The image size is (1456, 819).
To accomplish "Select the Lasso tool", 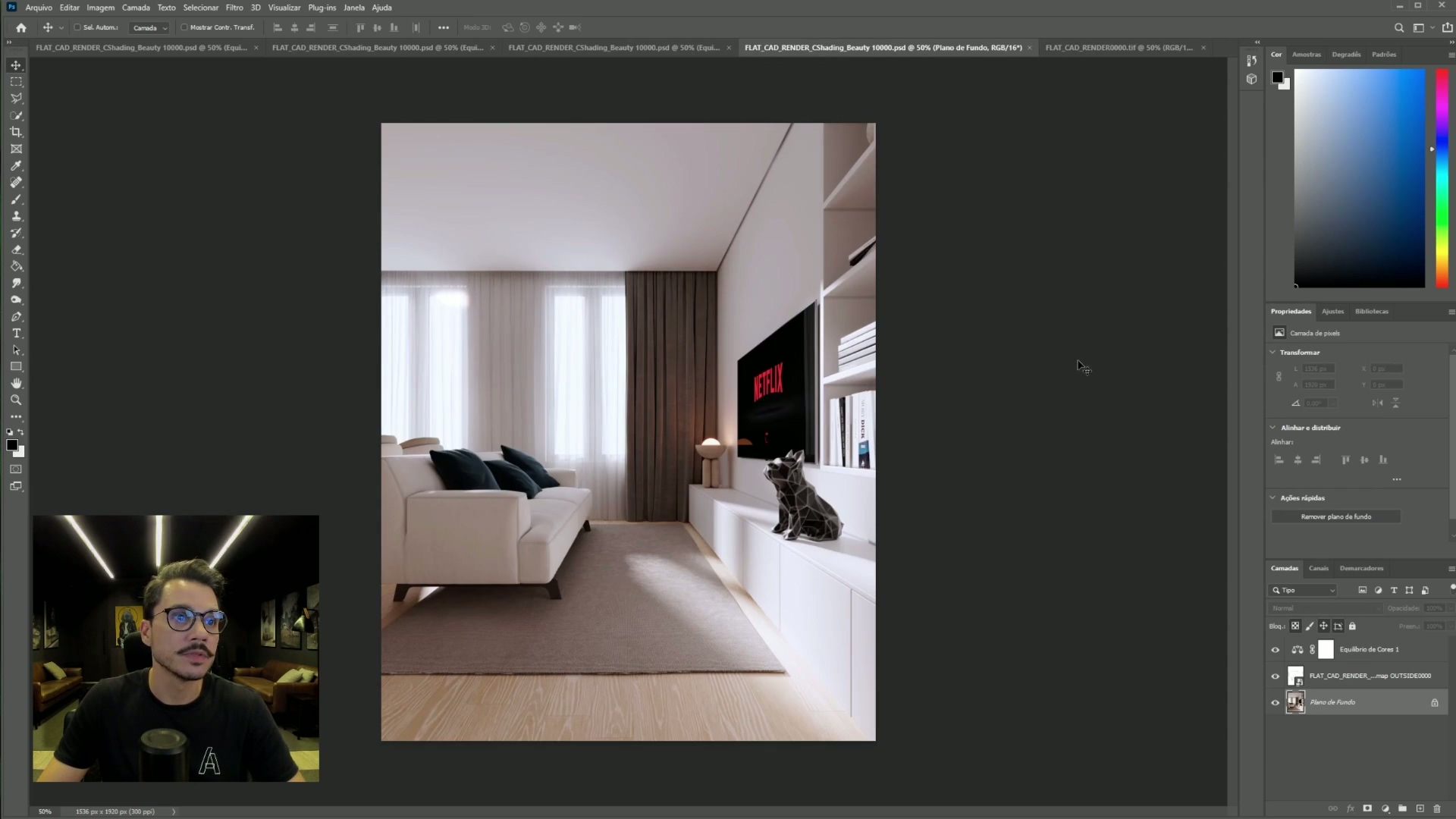I will [x=16, y=99].
